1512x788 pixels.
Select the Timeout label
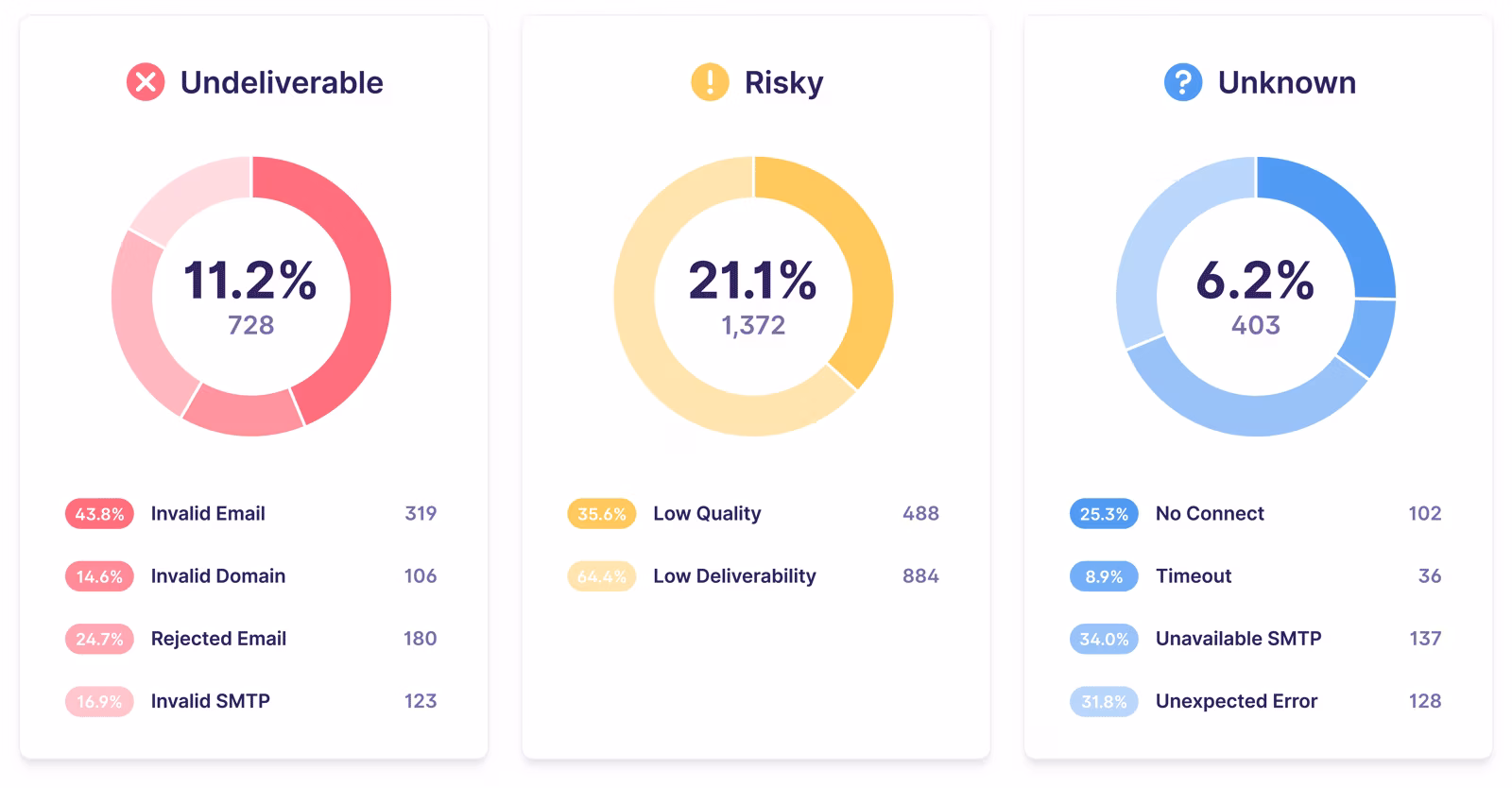click(x=1194, y=576)
